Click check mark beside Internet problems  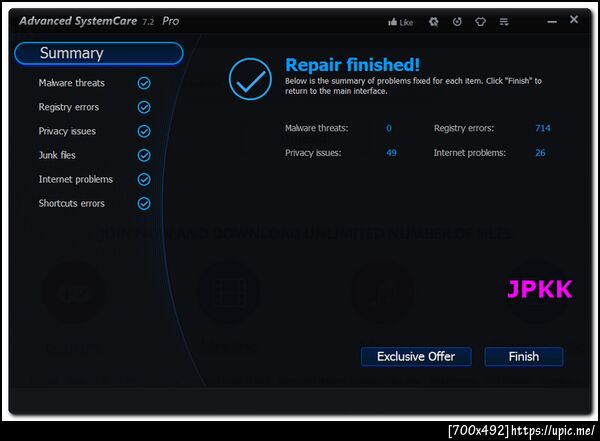[x=144, y=179]
